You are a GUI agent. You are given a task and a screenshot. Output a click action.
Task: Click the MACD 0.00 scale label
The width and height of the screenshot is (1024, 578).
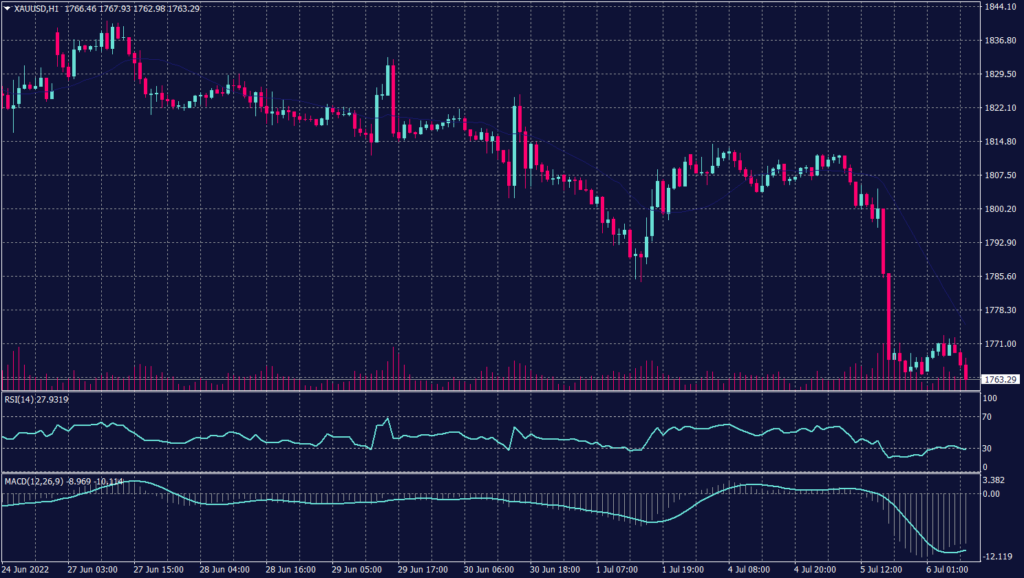[991, 493]
